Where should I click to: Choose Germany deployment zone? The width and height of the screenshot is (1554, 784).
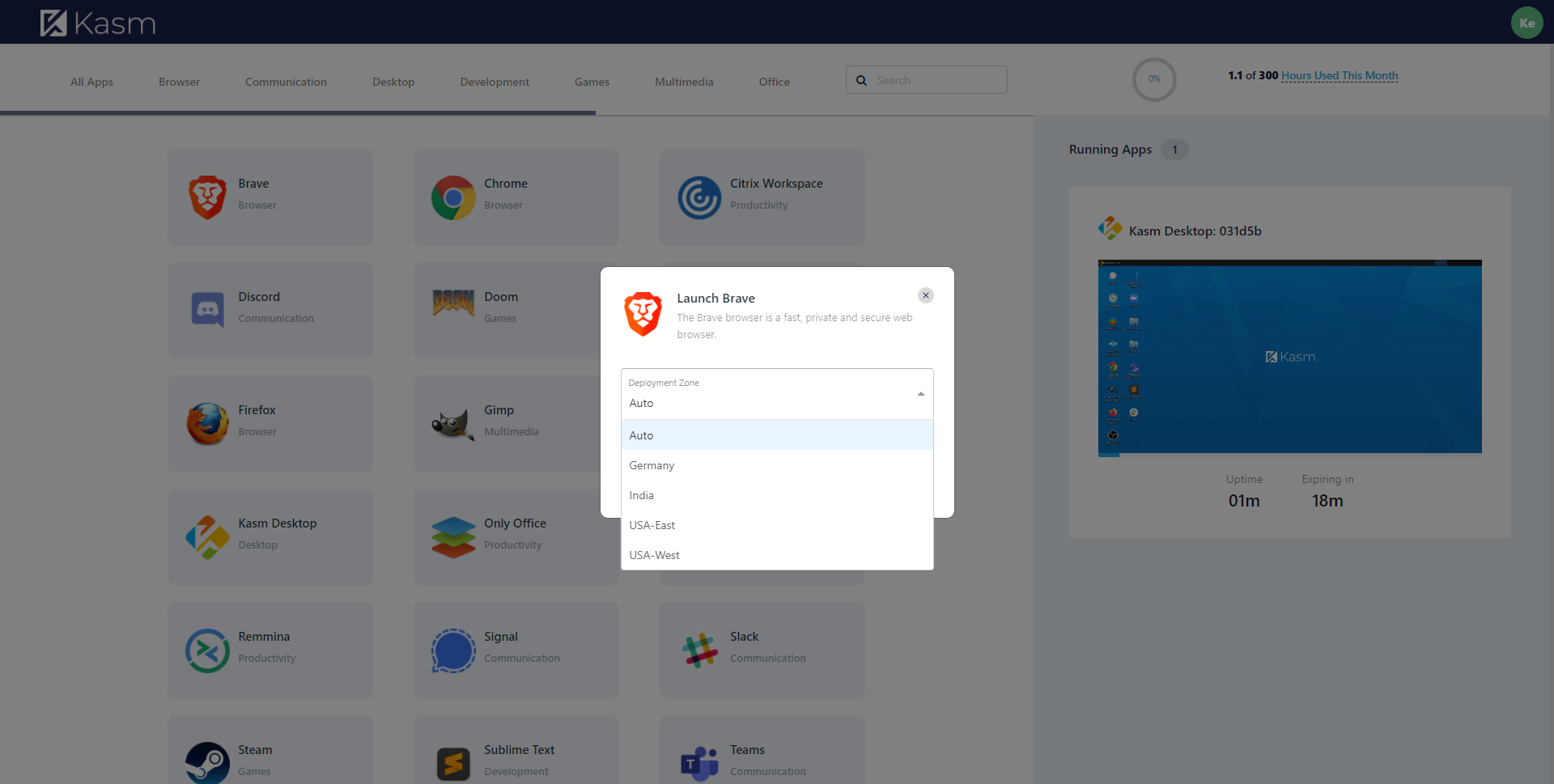[777, 465]
